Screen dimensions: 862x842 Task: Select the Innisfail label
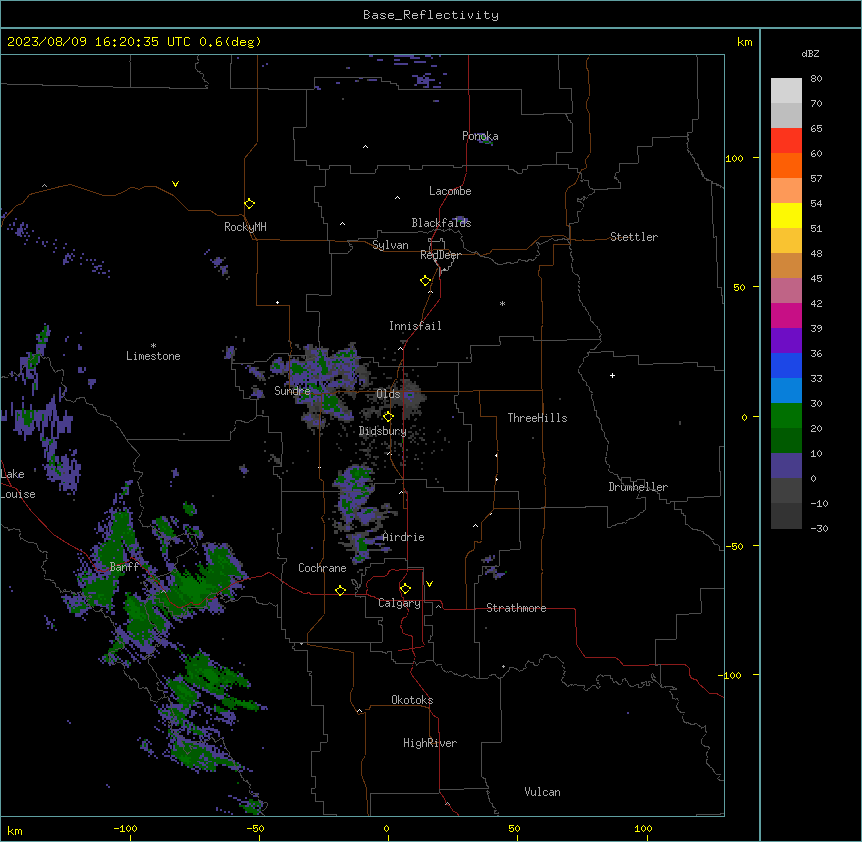415,326
